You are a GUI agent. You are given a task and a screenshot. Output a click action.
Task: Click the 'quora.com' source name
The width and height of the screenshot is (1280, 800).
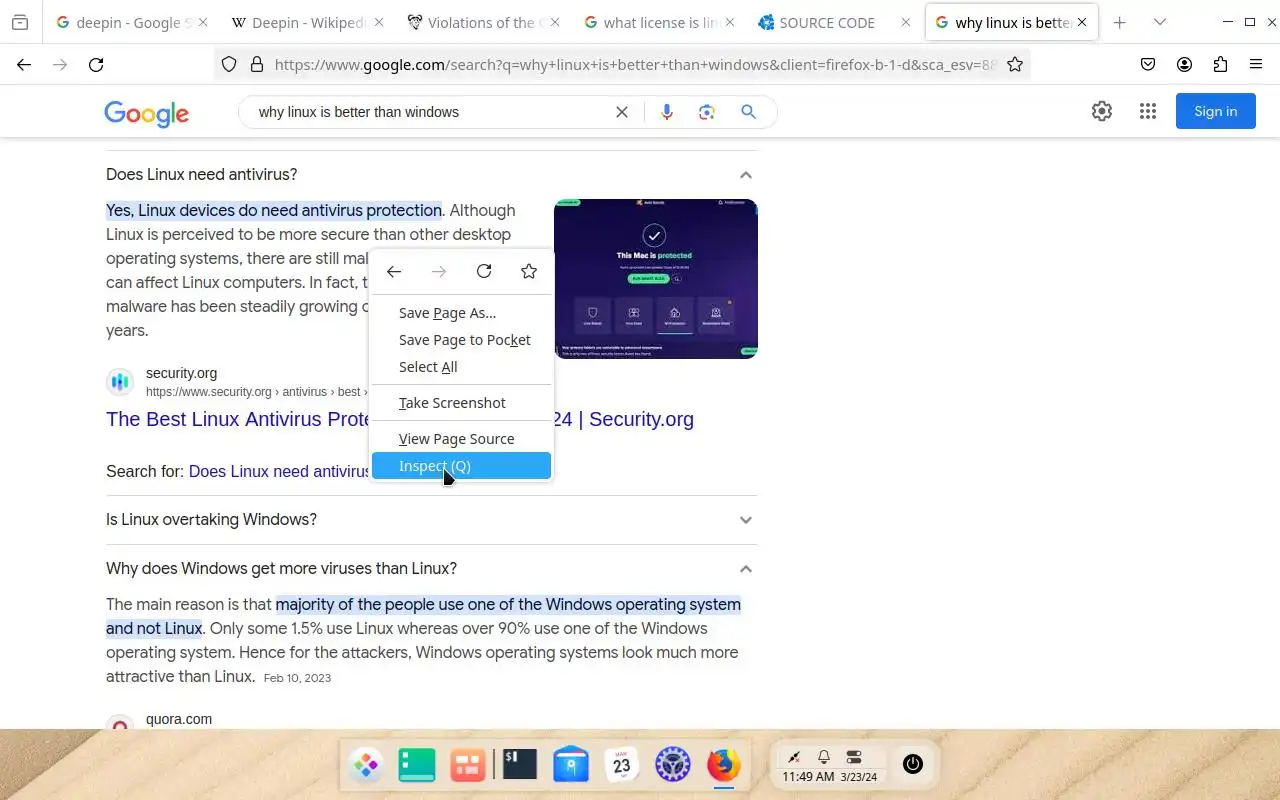178,719
